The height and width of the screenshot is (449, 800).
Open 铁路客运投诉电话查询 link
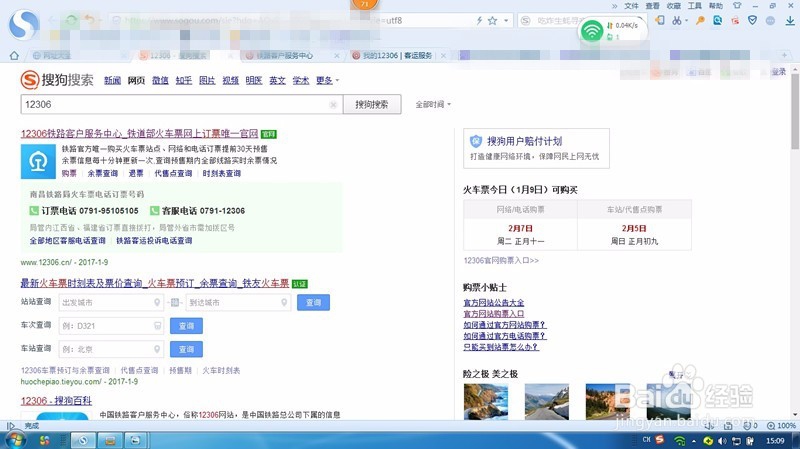click(154, 241)
